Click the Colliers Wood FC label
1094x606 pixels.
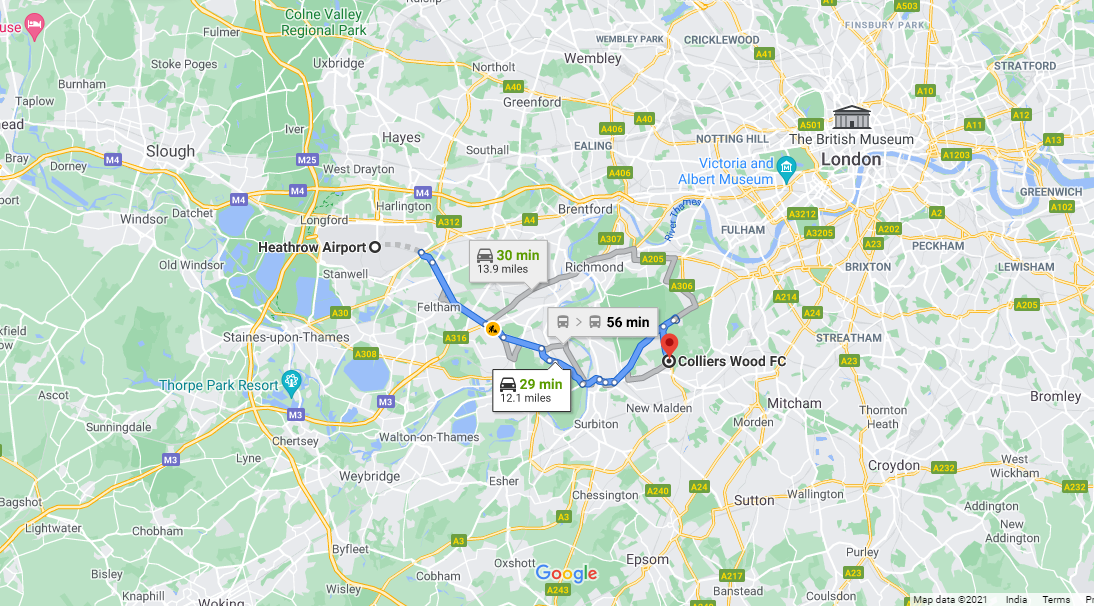click(732, 361)
